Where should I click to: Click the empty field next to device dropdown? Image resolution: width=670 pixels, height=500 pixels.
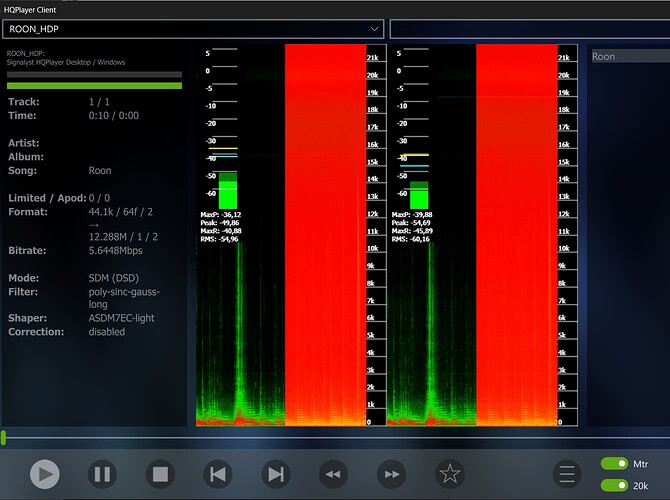click(530, 29)
